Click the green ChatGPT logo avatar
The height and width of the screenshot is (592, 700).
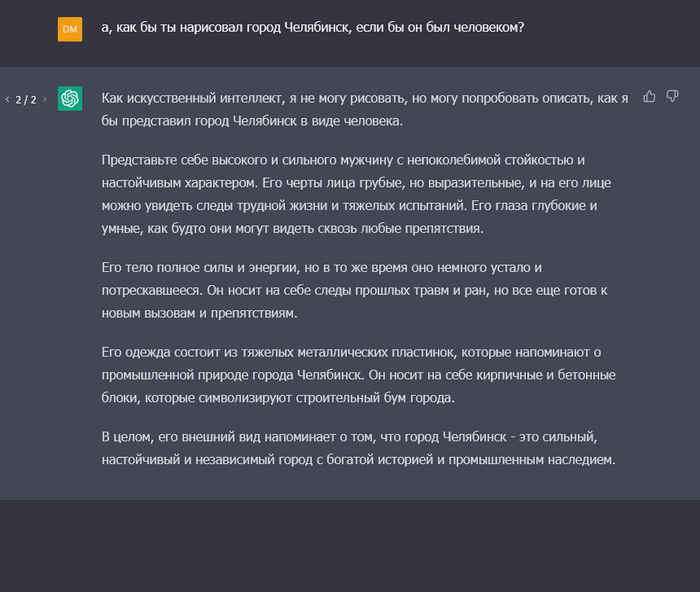coord(70,98)
